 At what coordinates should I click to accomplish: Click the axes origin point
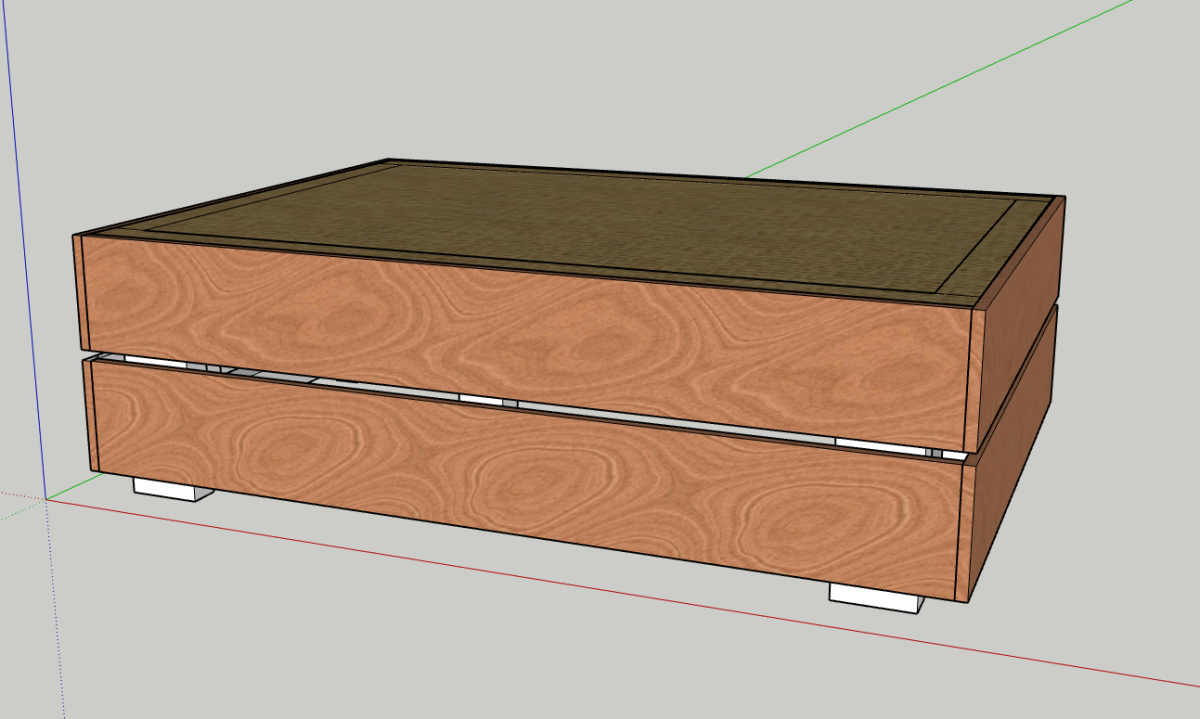[x=46, y=497]
